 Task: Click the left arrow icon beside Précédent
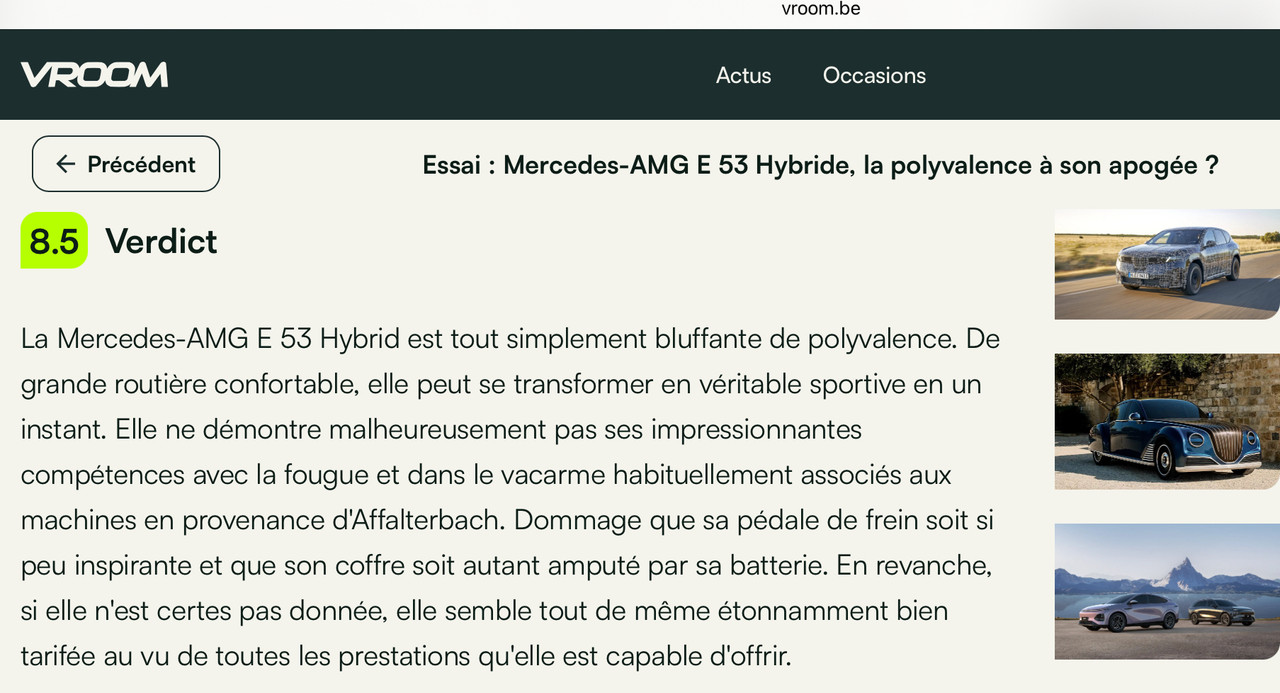[66, 164]
